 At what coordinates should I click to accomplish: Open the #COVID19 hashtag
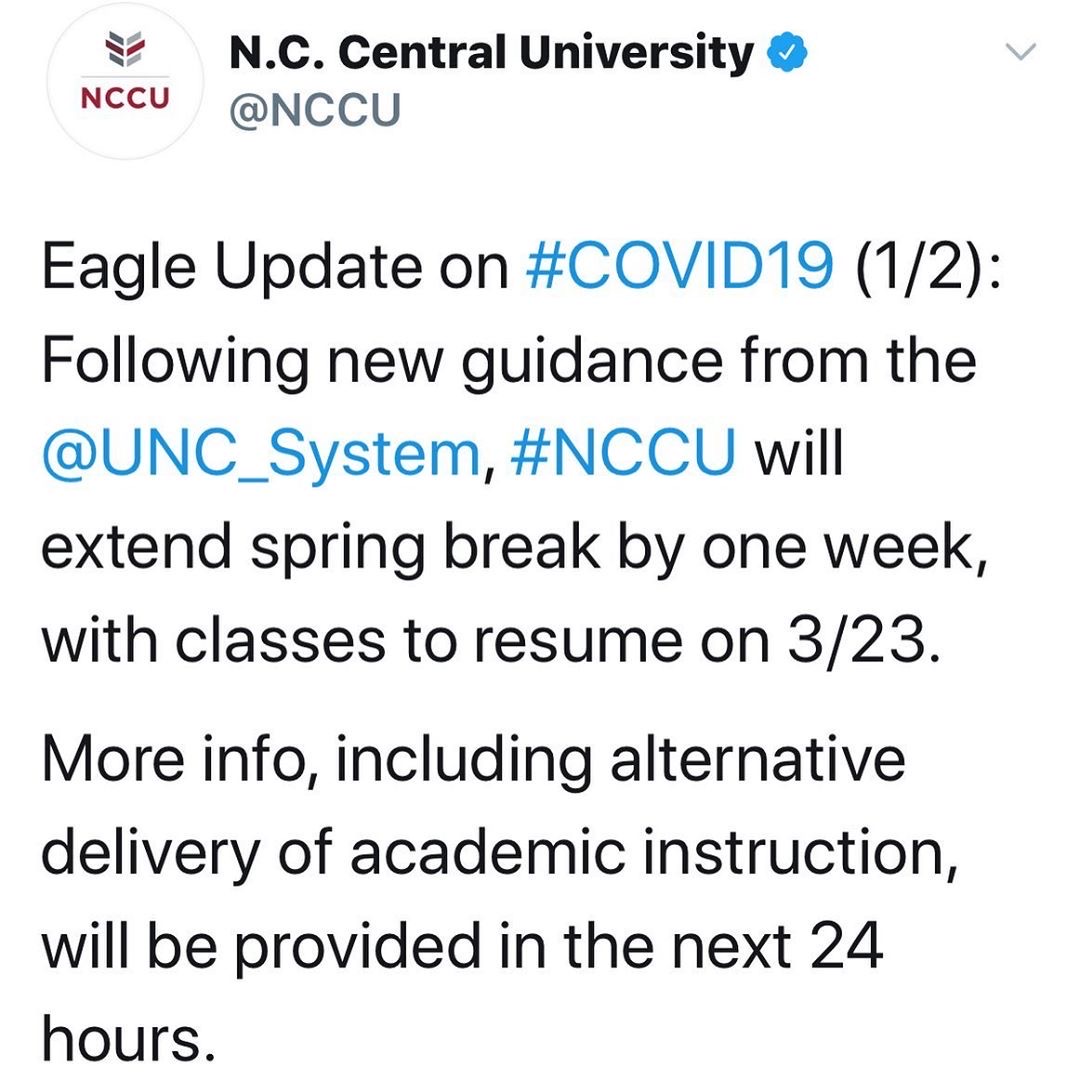point(679,266)
